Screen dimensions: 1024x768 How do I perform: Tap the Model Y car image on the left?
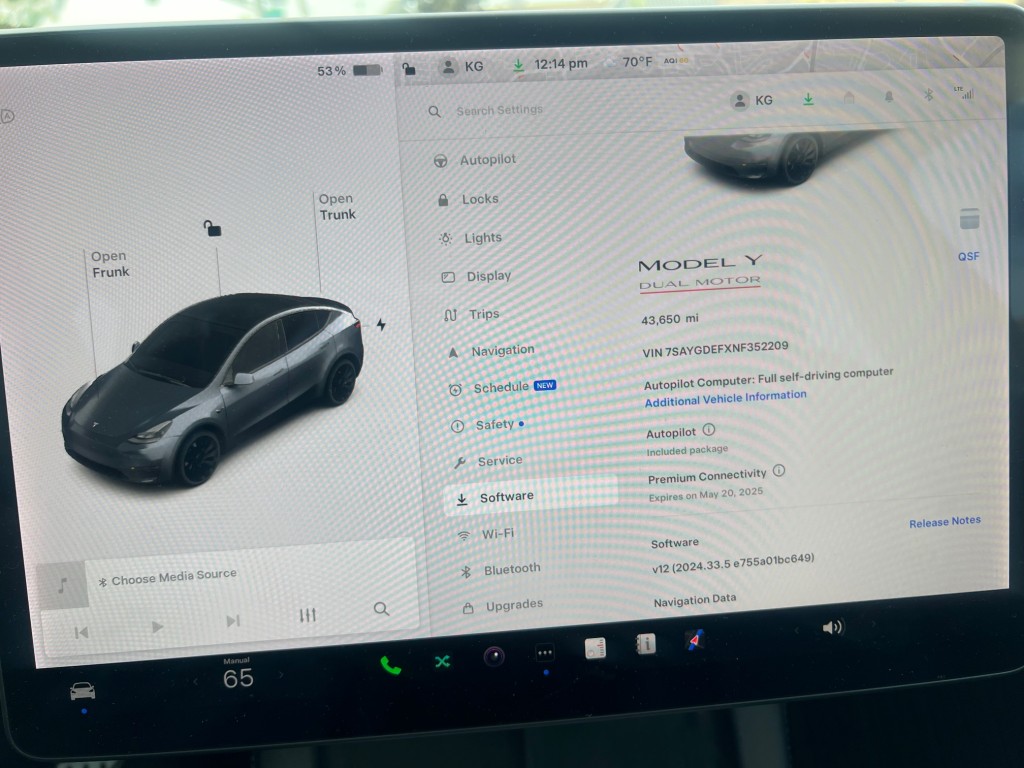214,390
